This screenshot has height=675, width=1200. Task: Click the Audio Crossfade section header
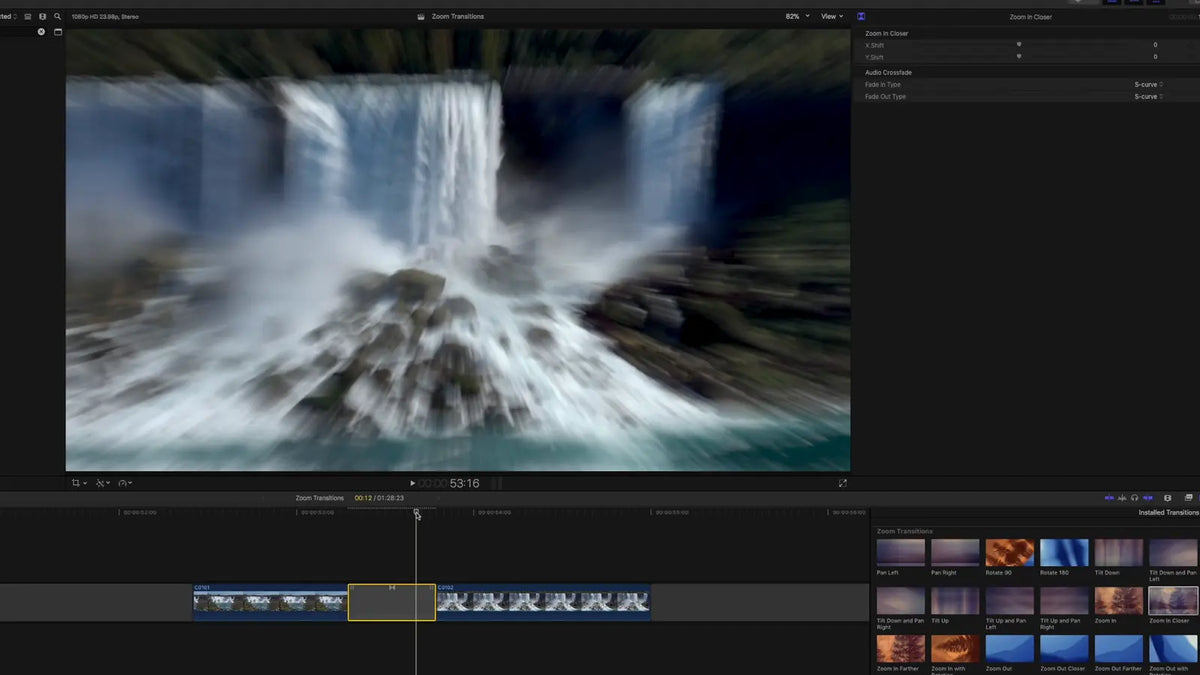pyautogui.click(x=888, y=73)
